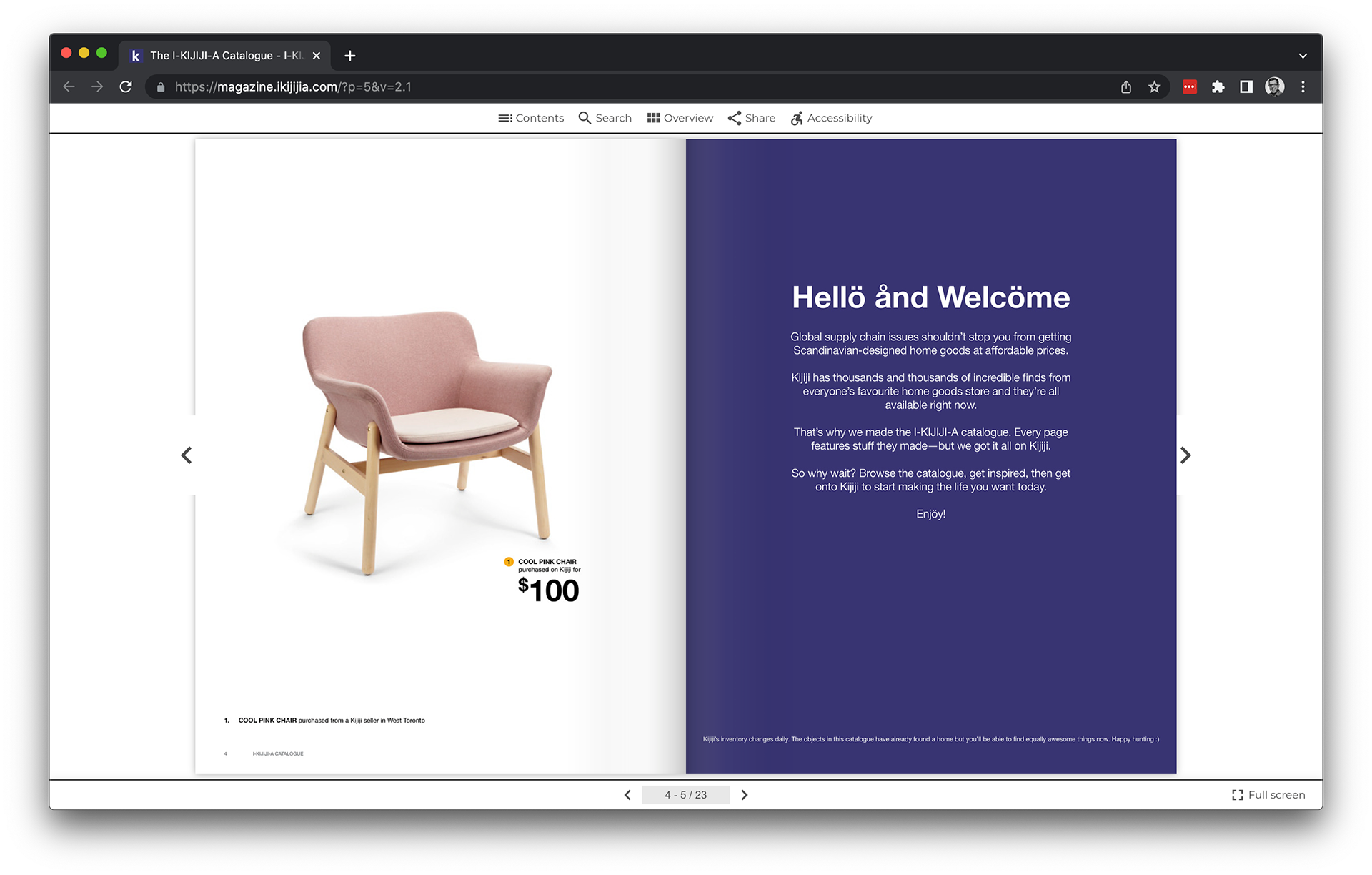
Task: Reload the page with the refresh icon
Action: coord(126,87)
